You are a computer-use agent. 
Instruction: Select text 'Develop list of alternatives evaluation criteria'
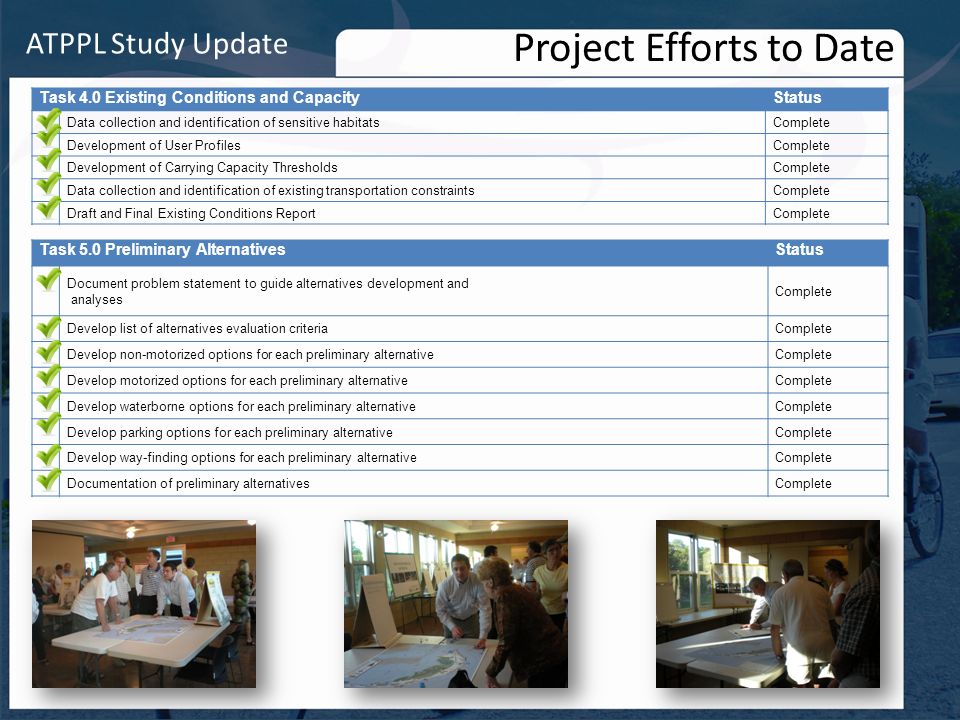point(197,329)
